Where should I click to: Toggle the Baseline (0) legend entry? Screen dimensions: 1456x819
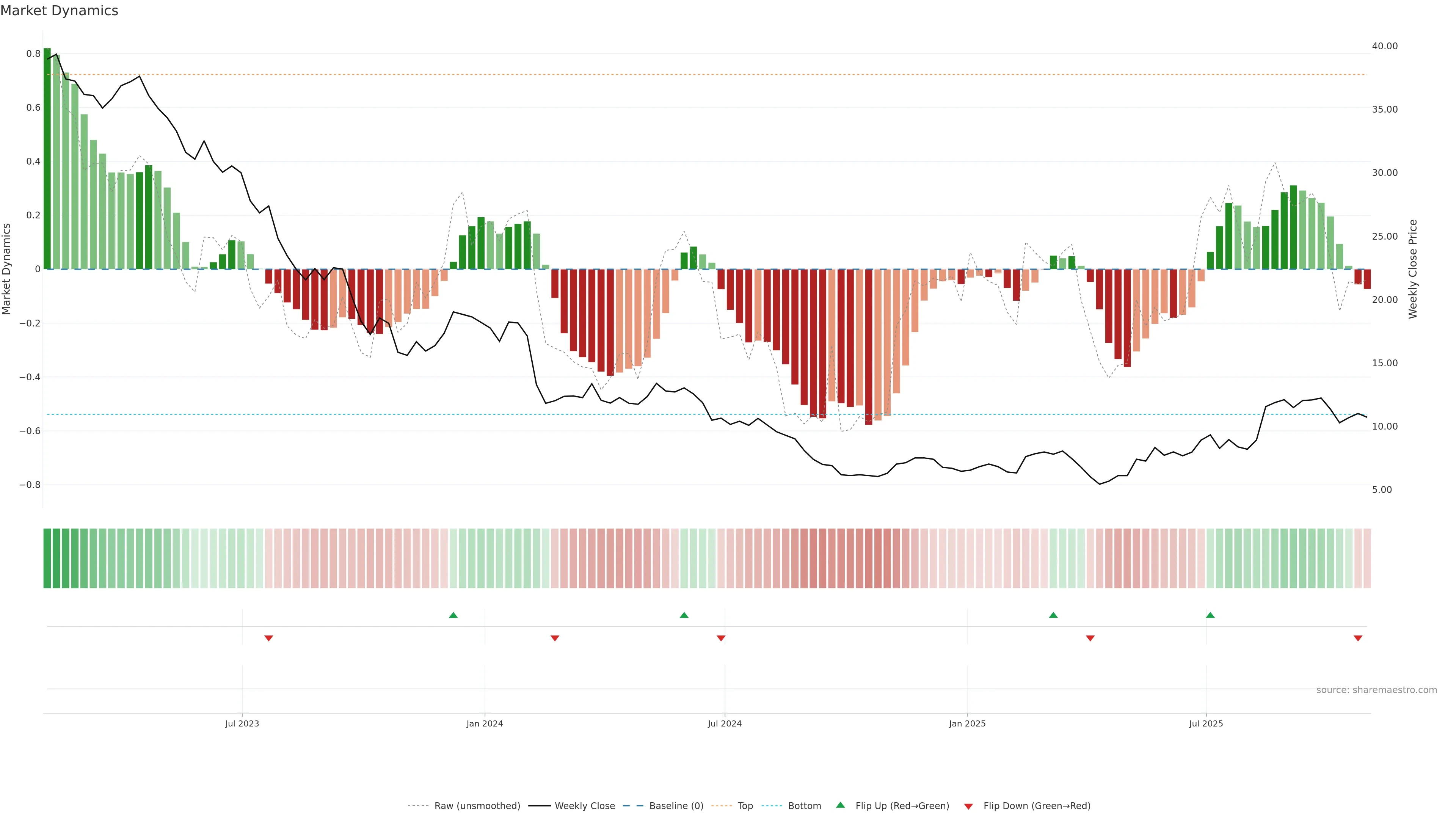676,805
